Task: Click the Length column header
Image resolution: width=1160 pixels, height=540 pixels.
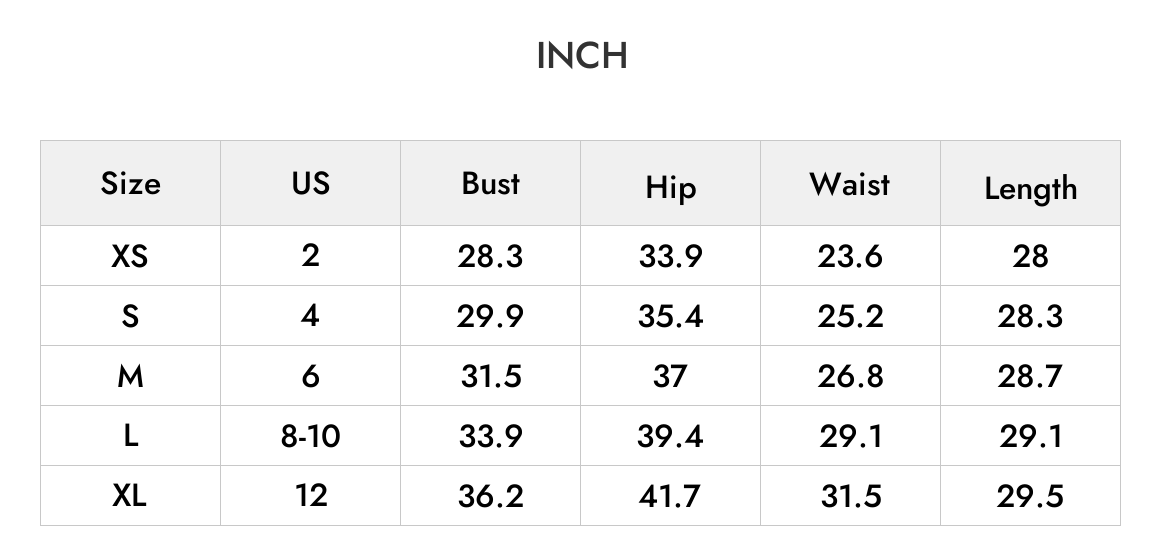Action: click(1031, 189)
